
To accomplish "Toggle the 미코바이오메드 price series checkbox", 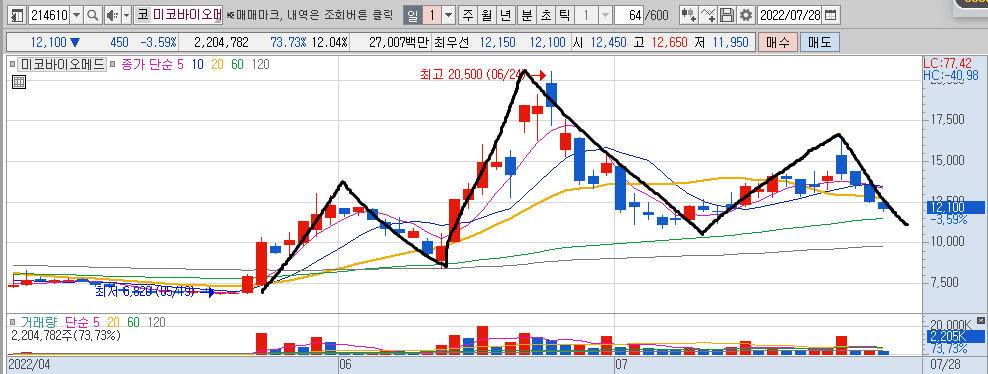I will click(x=13, y=64).
